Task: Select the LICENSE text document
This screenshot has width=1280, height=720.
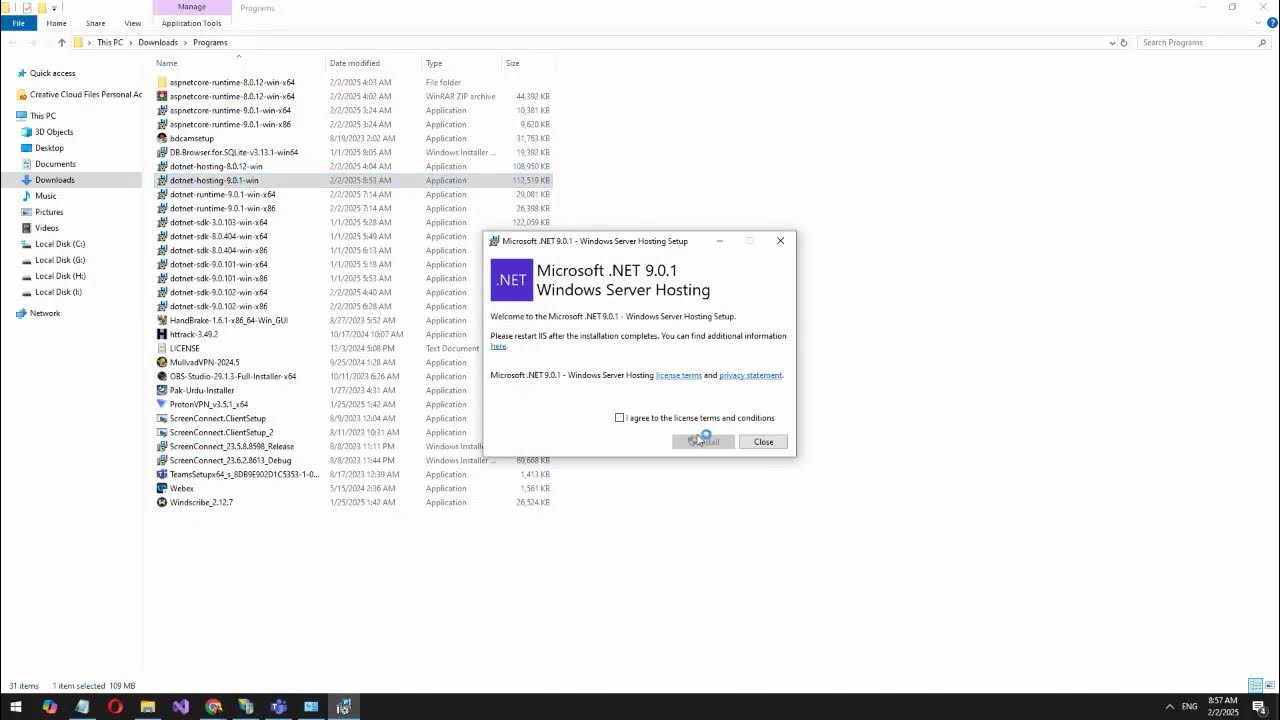Action: [x=184, y=348]
